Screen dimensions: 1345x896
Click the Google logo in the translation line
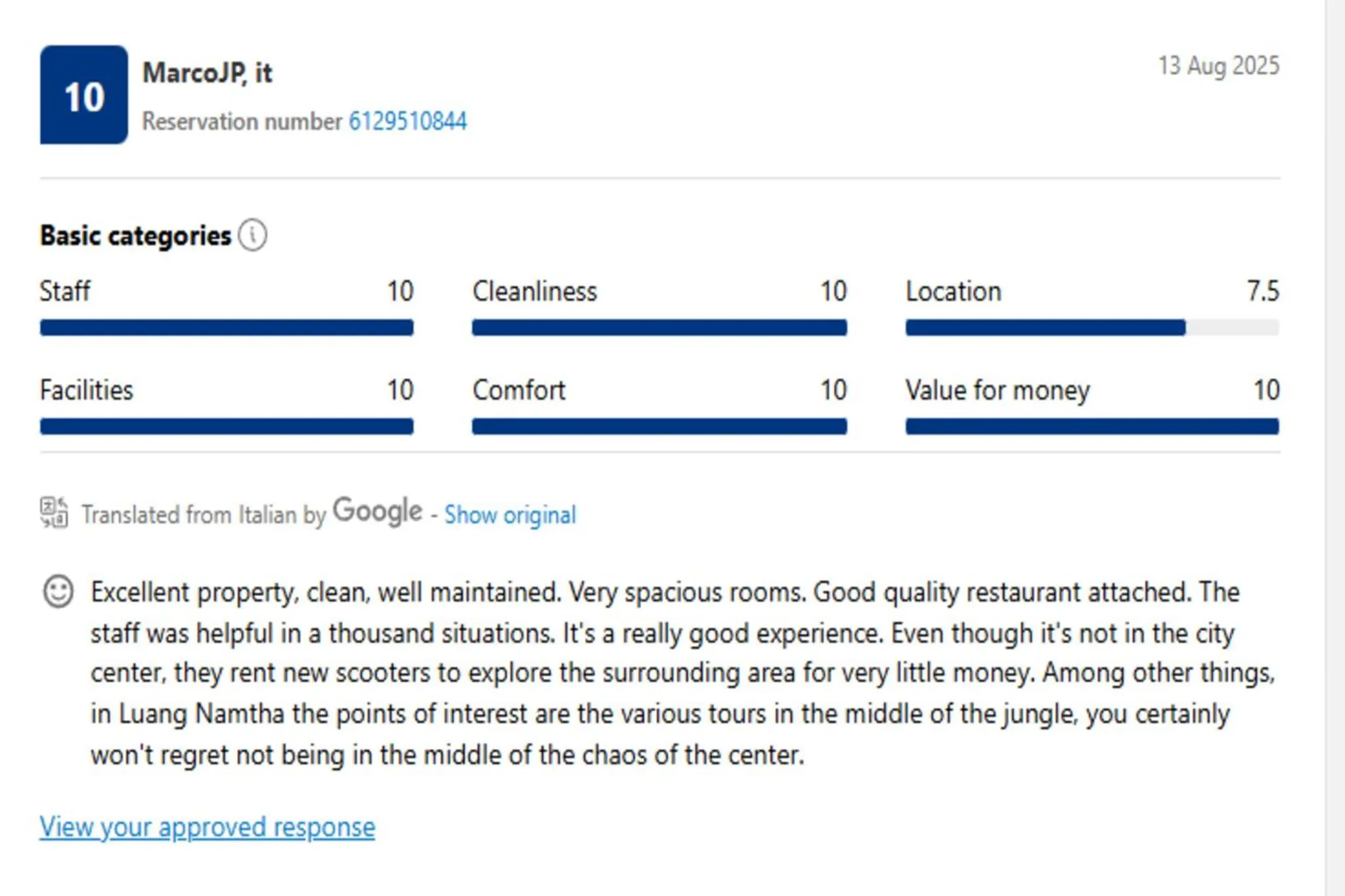pyautogui.click(x=377, y=511)
